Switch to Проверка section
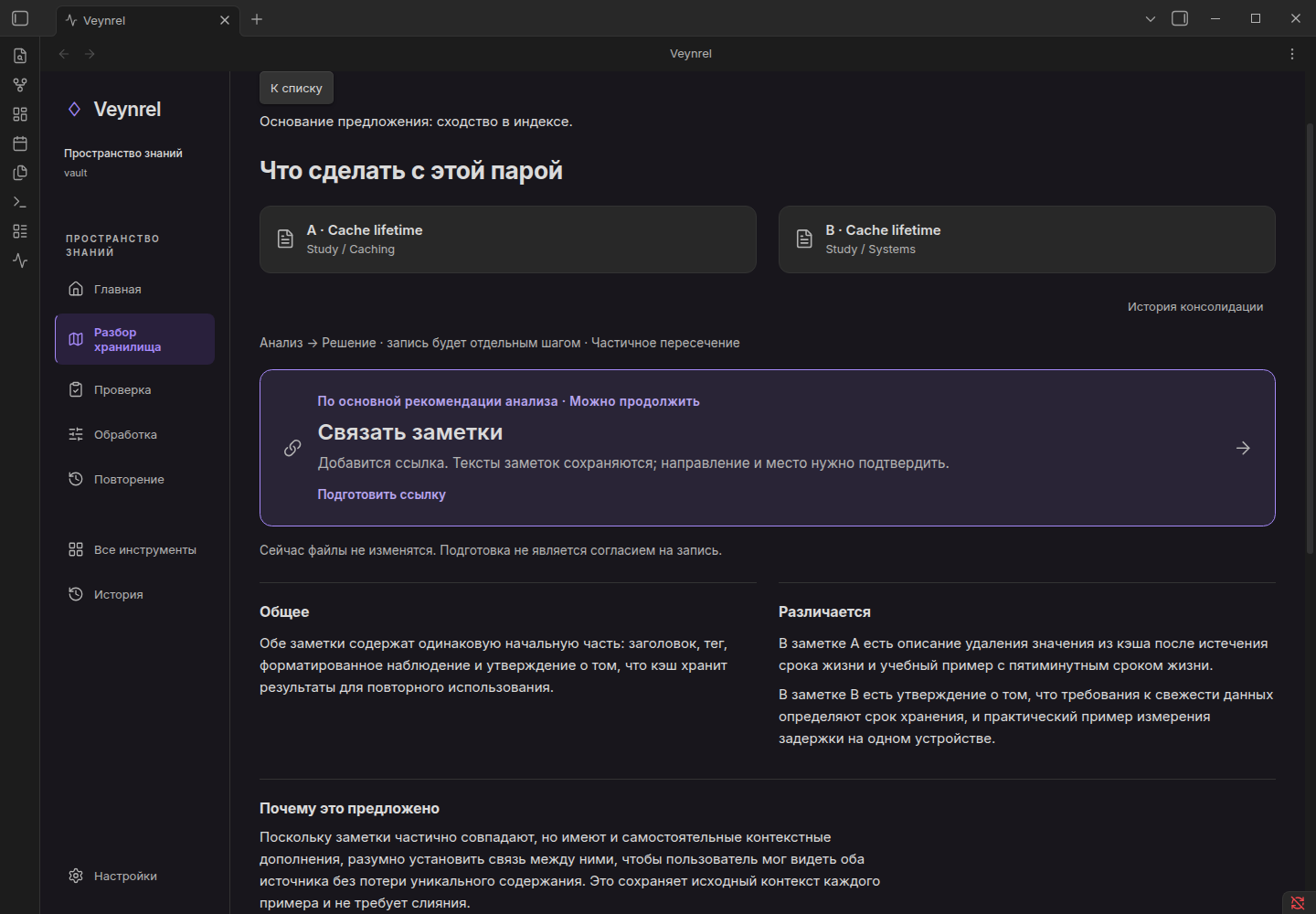1316x914 pixels. click(135, 389)
